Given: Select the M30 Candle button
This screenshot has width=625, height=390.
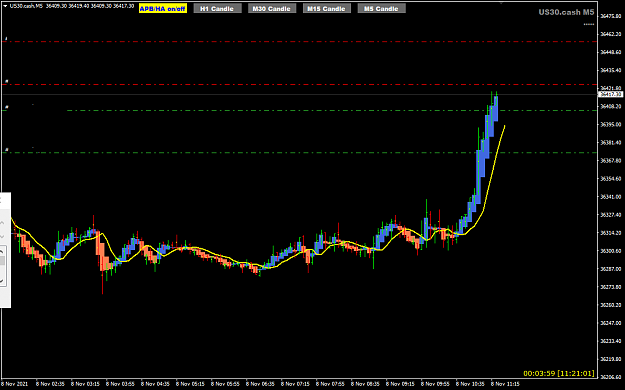Looking at the screenshot, I should [x=272, y=8].
